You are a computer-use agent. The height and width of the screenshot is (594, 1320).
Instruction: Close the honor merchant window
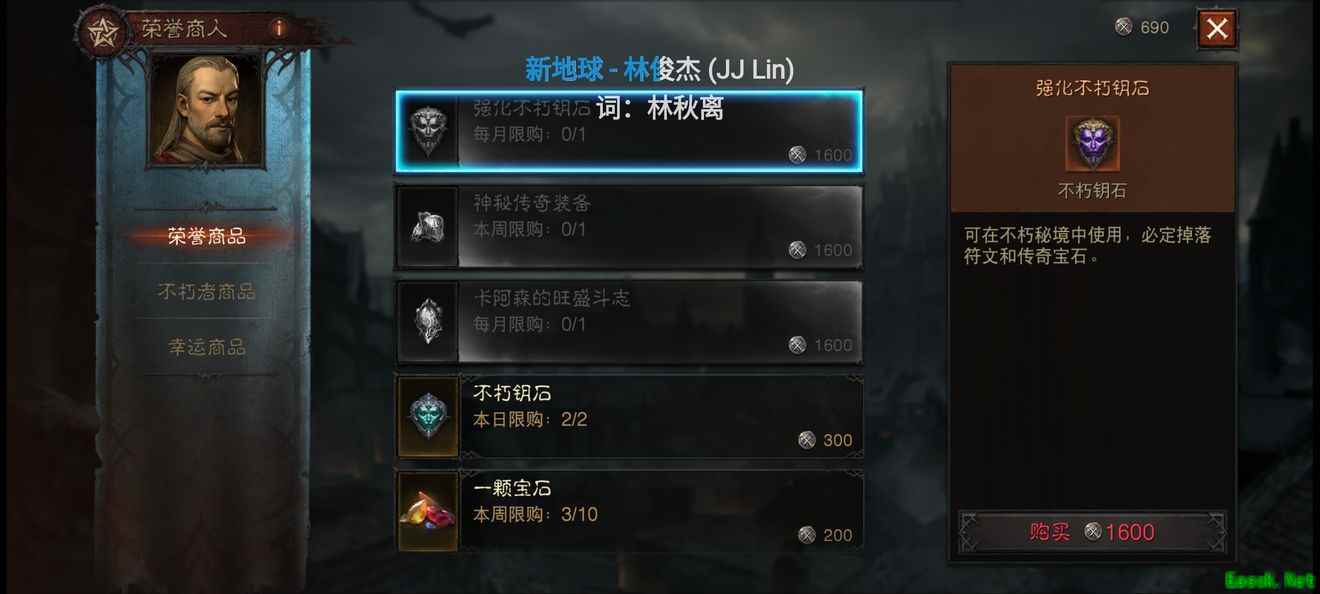coord(1217,29)
